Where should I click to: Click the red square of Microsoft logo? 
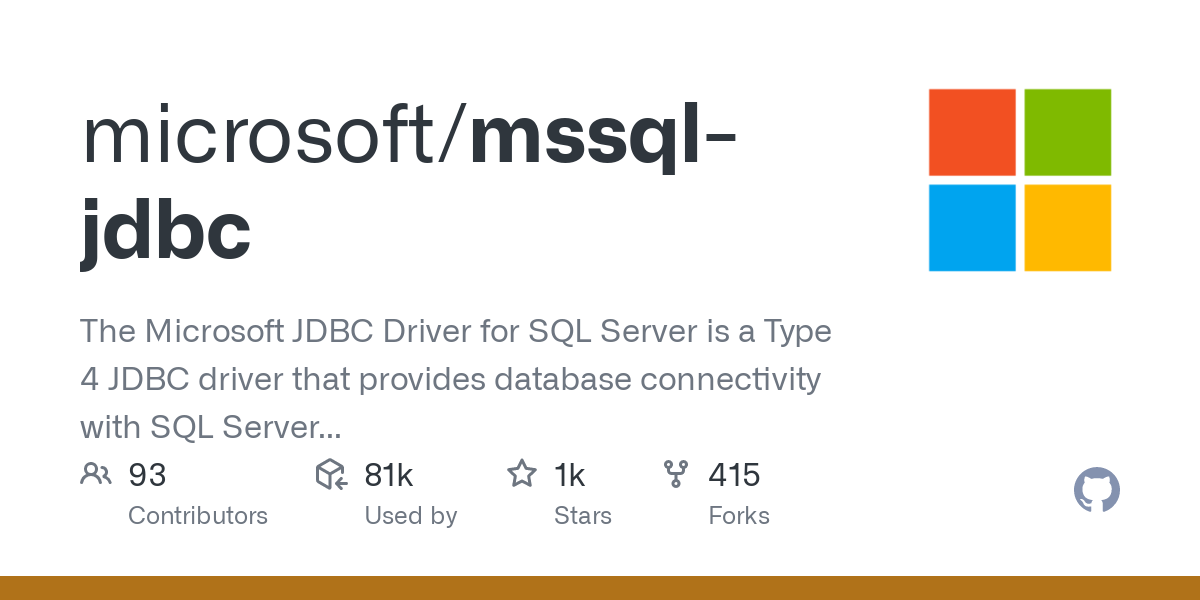(972, 132)
